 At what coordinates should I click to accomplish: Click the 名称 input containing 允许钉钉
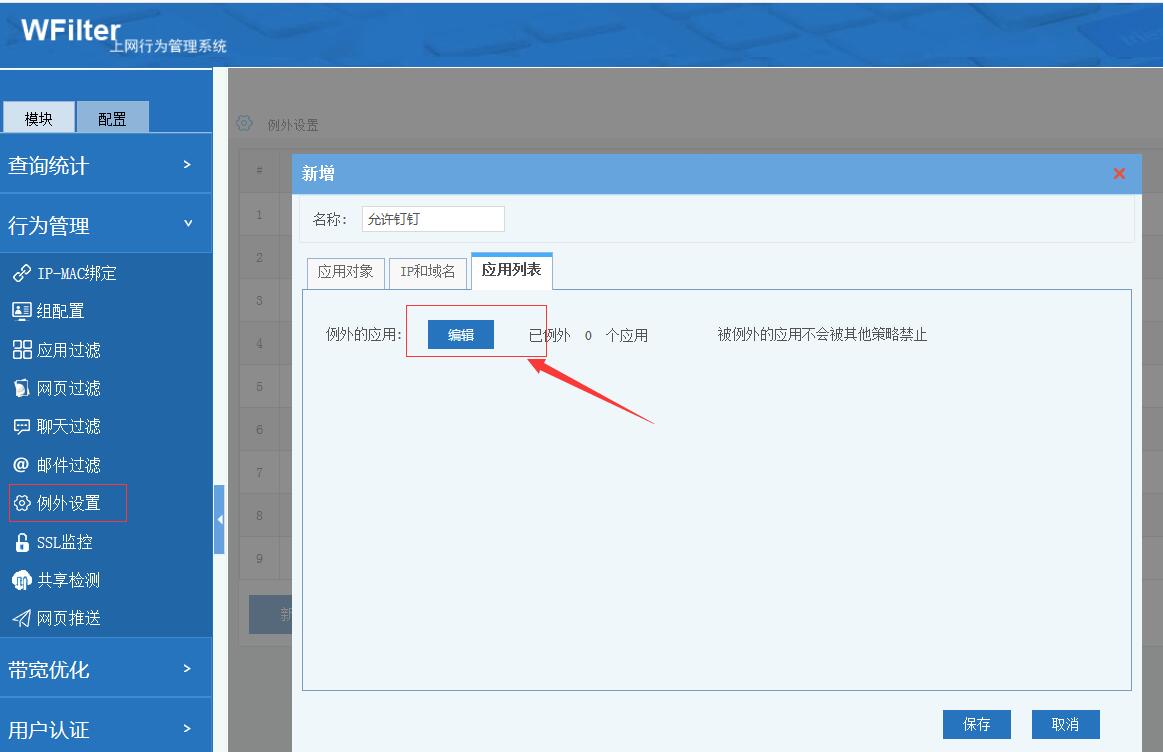click(x=432, y=218)
